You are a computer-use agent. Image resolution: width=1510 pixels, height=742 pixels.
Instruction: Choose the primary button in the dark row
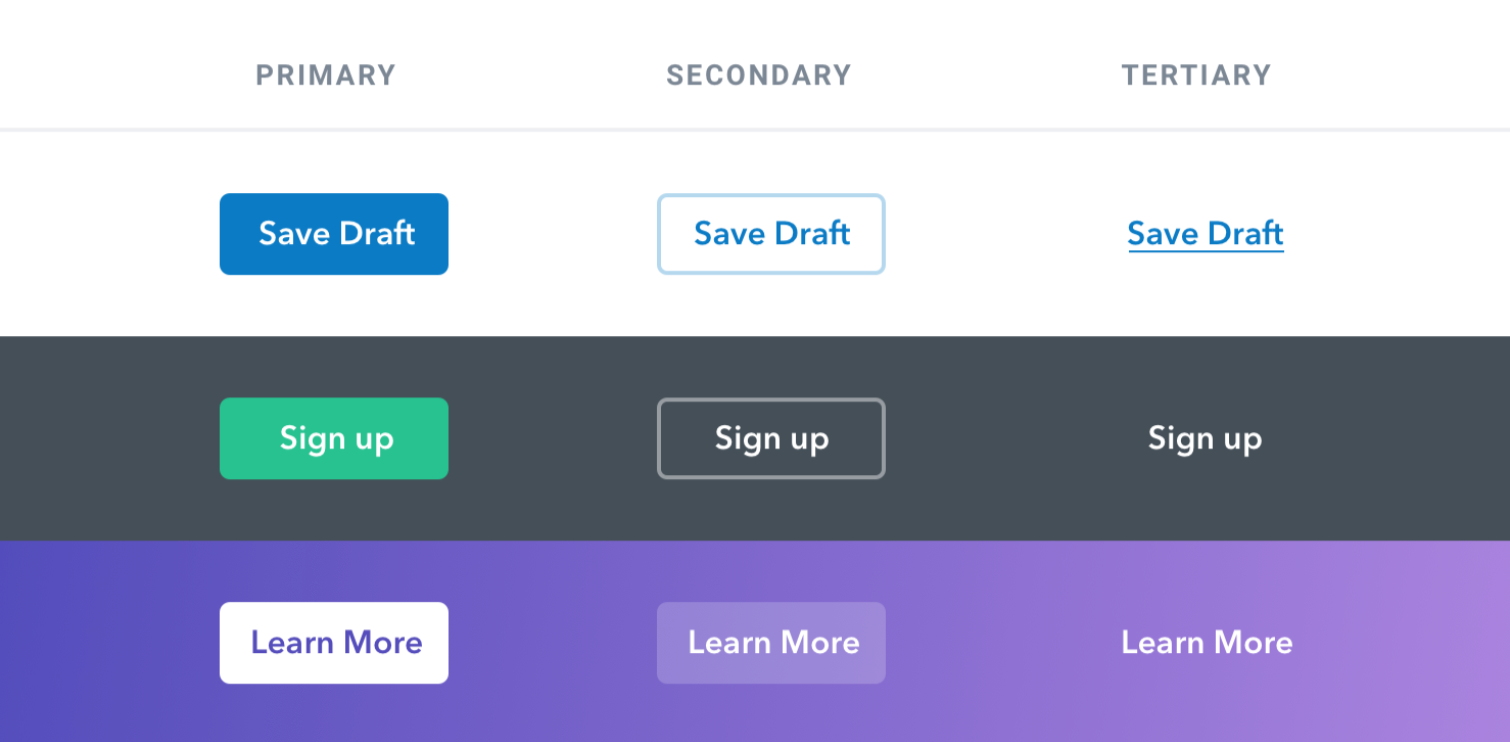(334, 439)
